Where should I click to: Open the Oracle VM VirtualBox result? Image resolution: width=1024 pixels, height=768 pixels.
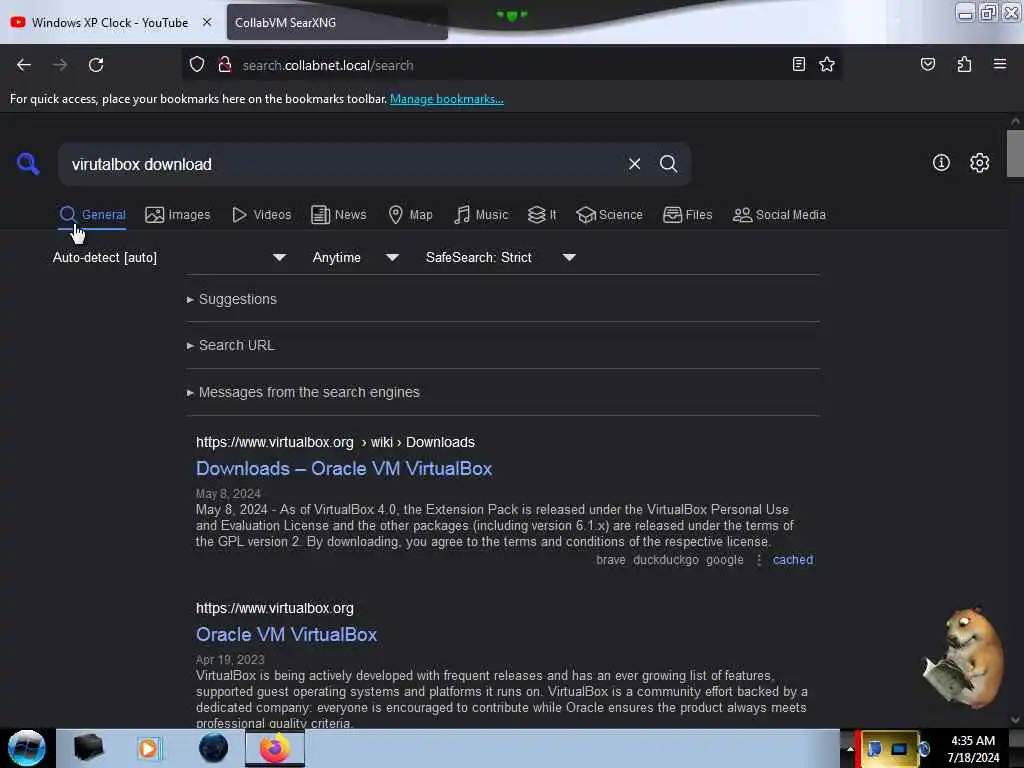(287, 635)
